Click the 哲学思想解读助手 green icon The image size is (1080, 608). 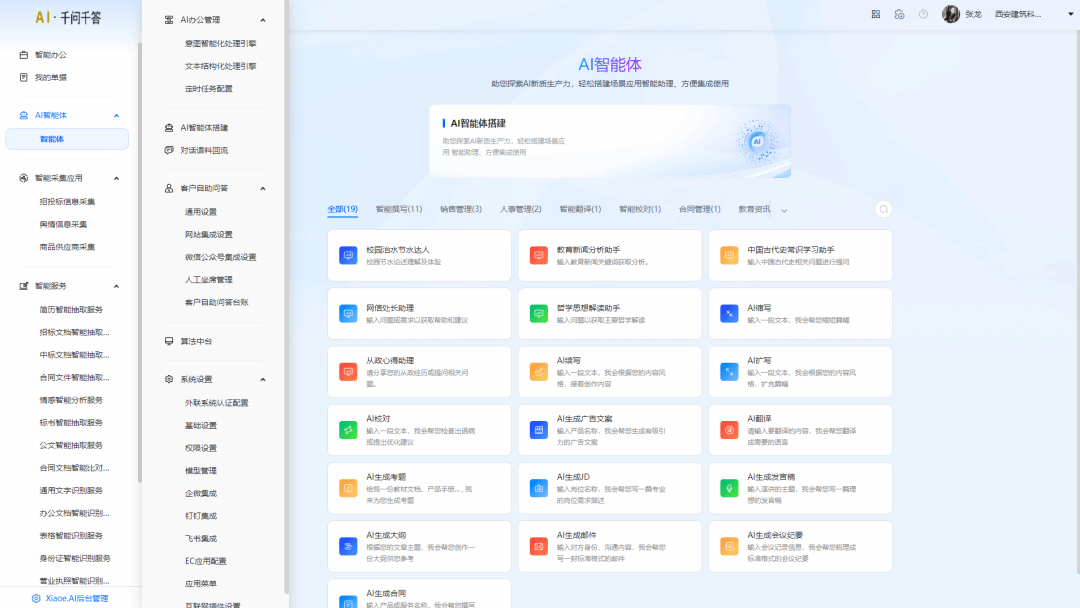tap(539, 313)
